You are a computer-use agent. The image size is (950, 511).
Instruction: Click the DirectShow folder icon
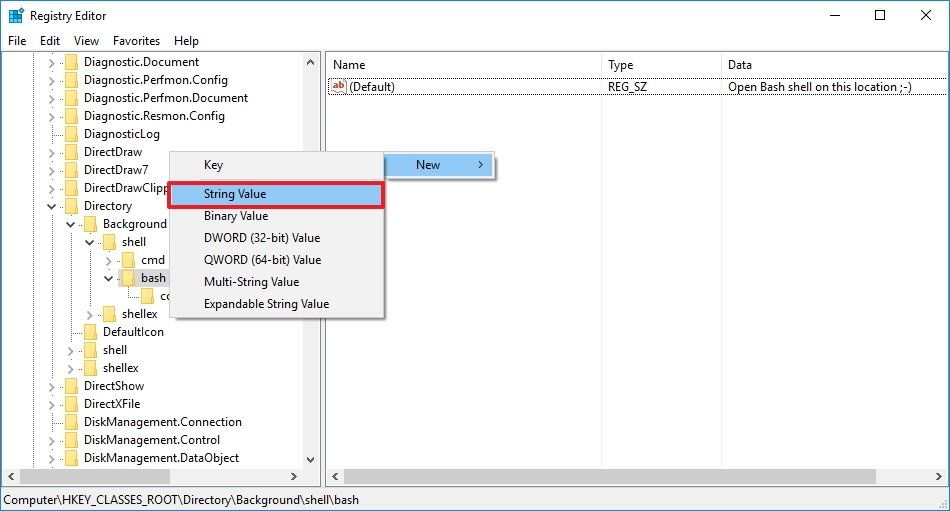click(71, 386)
